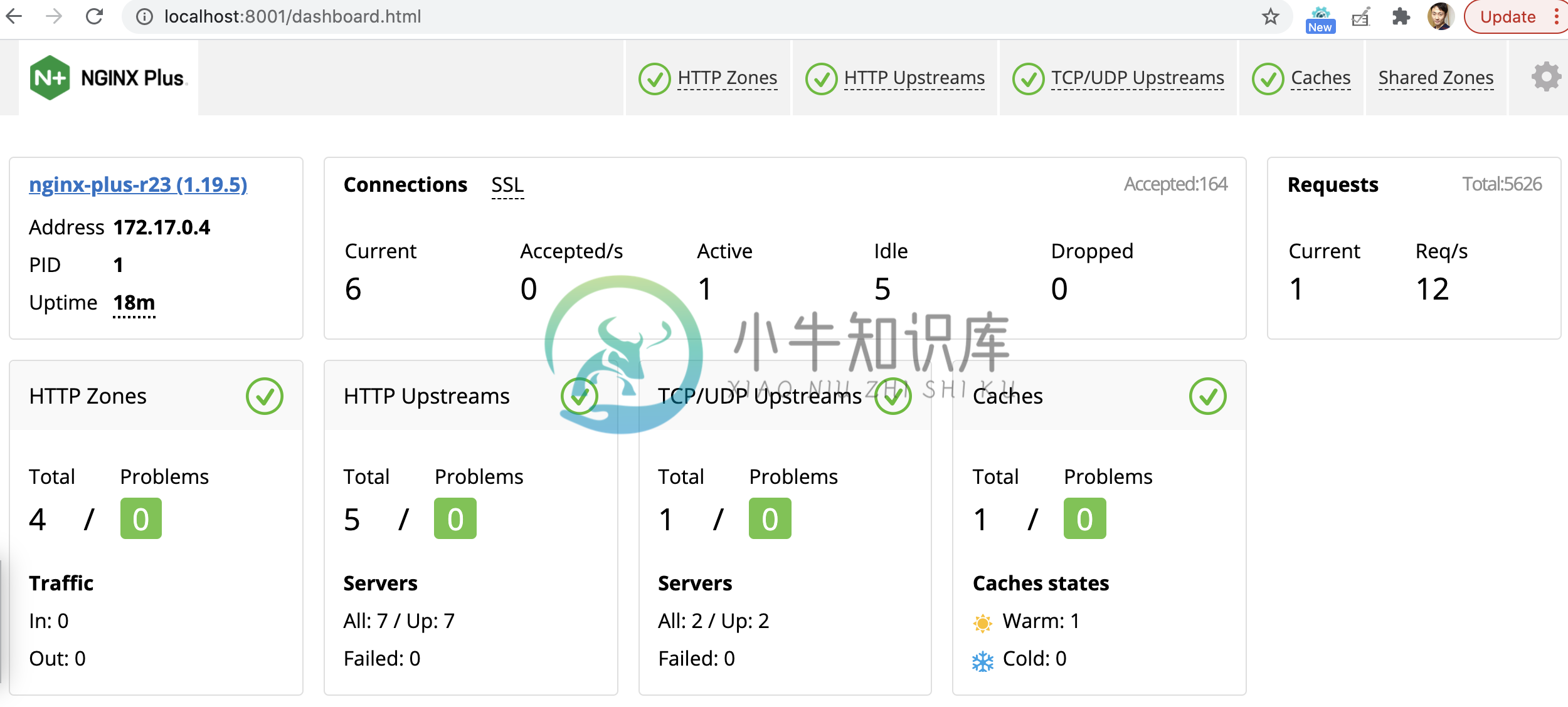Click the address value 172.17.0.4
Viewport: 1568px width, 707px height.
162,227
